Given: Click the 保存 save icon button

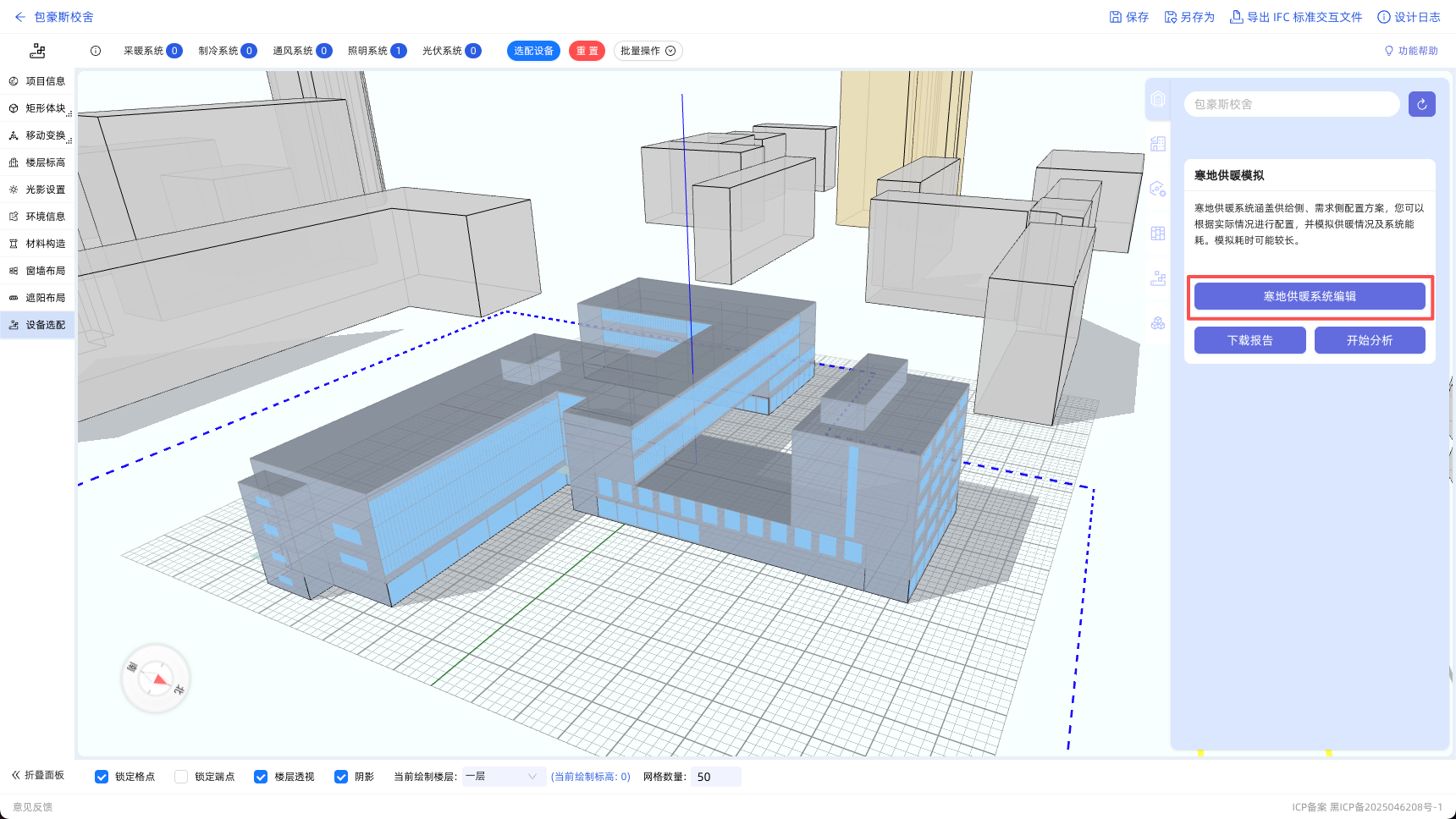Looking at the screenshot, I should click(1128, 17).
